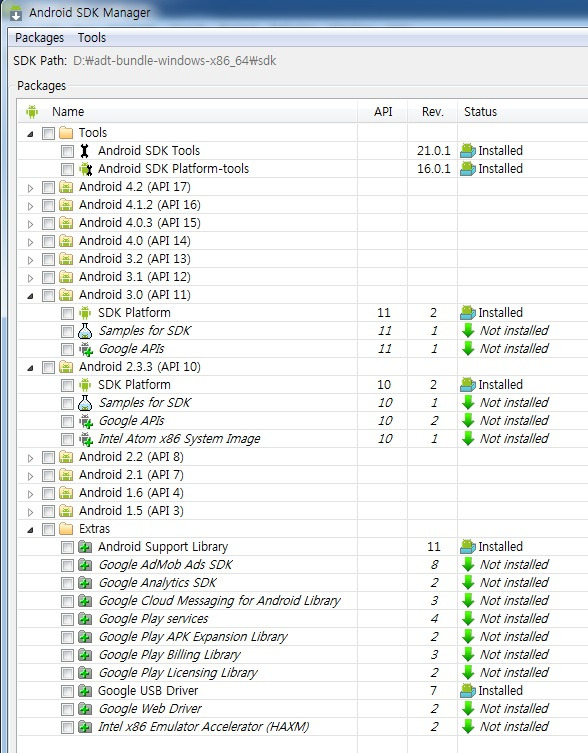Open the Tools menu
Screen dimensions: 588x753
click(x=92, y=37)
